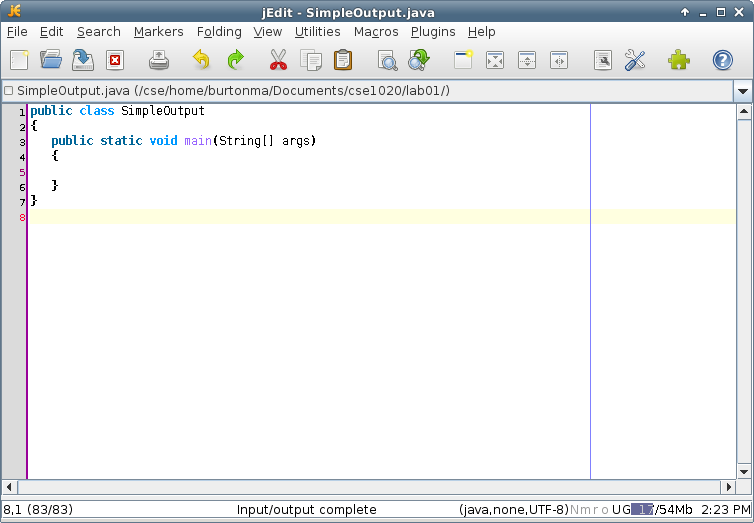Screen dimensions: 754x523
Task: Toggle the 'o' overwrite status indicator
Action: 604,510
